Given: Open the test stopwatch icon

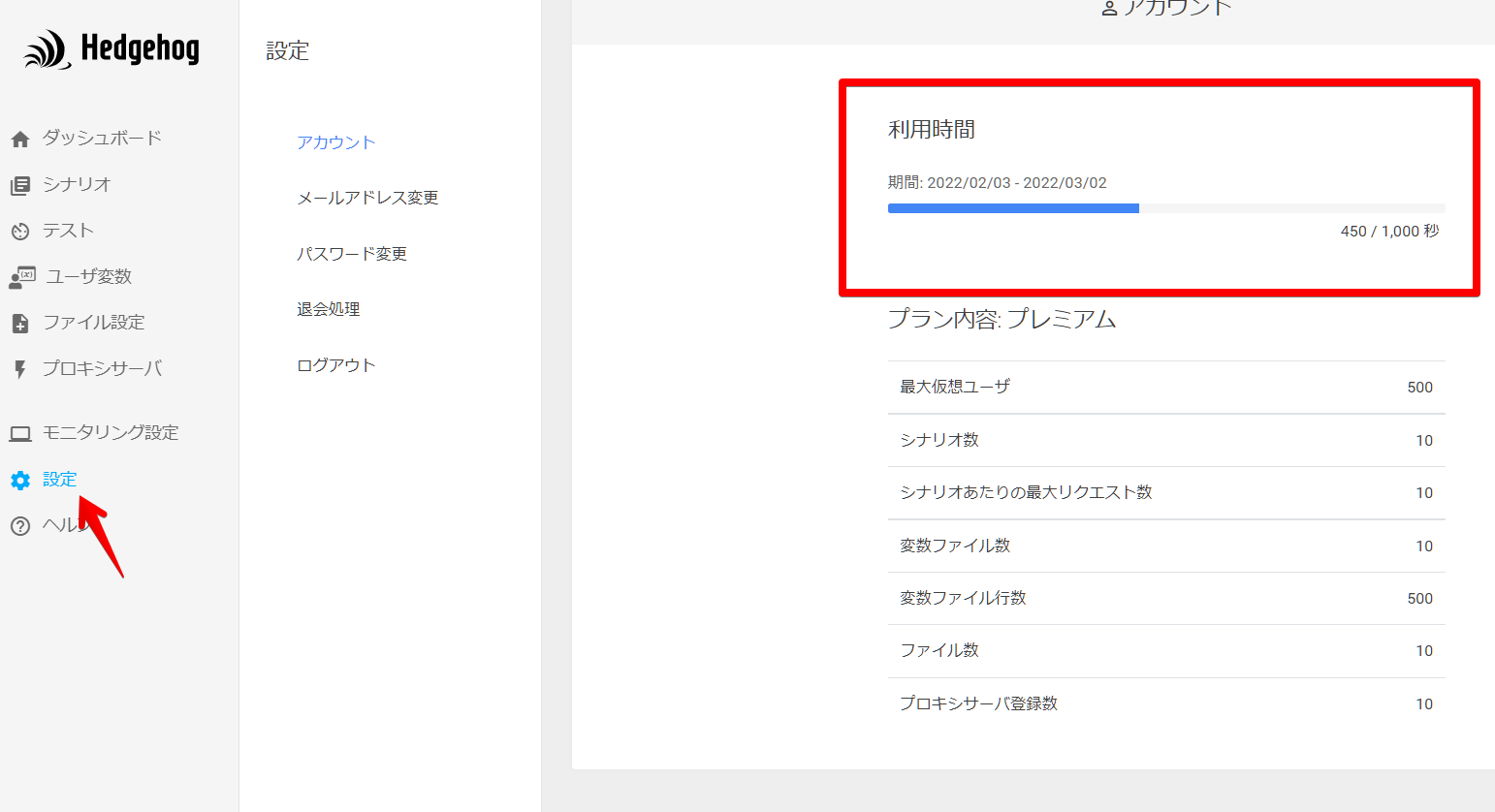Looking at the screenshot, I should tap(20, 232).
